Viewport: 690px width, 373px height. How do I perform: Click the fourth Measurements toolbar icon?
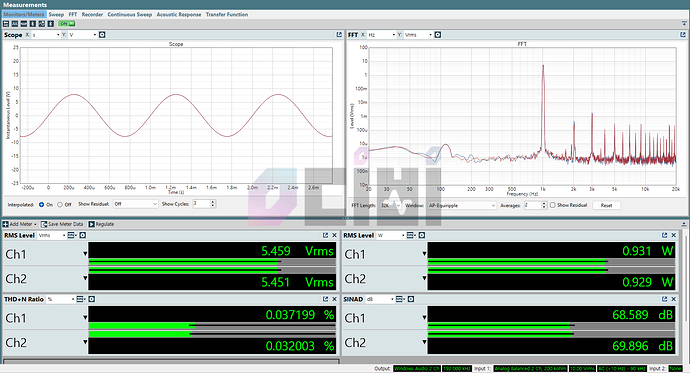33,24
